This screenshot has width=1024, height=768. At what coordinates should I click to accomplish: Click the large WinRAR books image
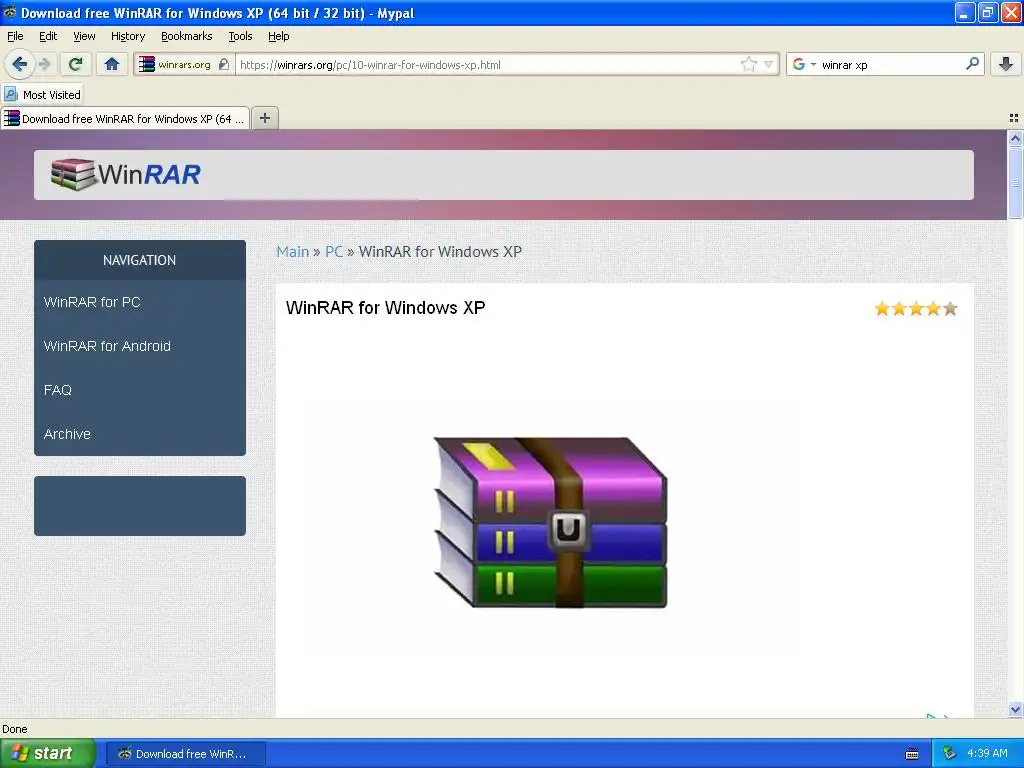point(551,522)
